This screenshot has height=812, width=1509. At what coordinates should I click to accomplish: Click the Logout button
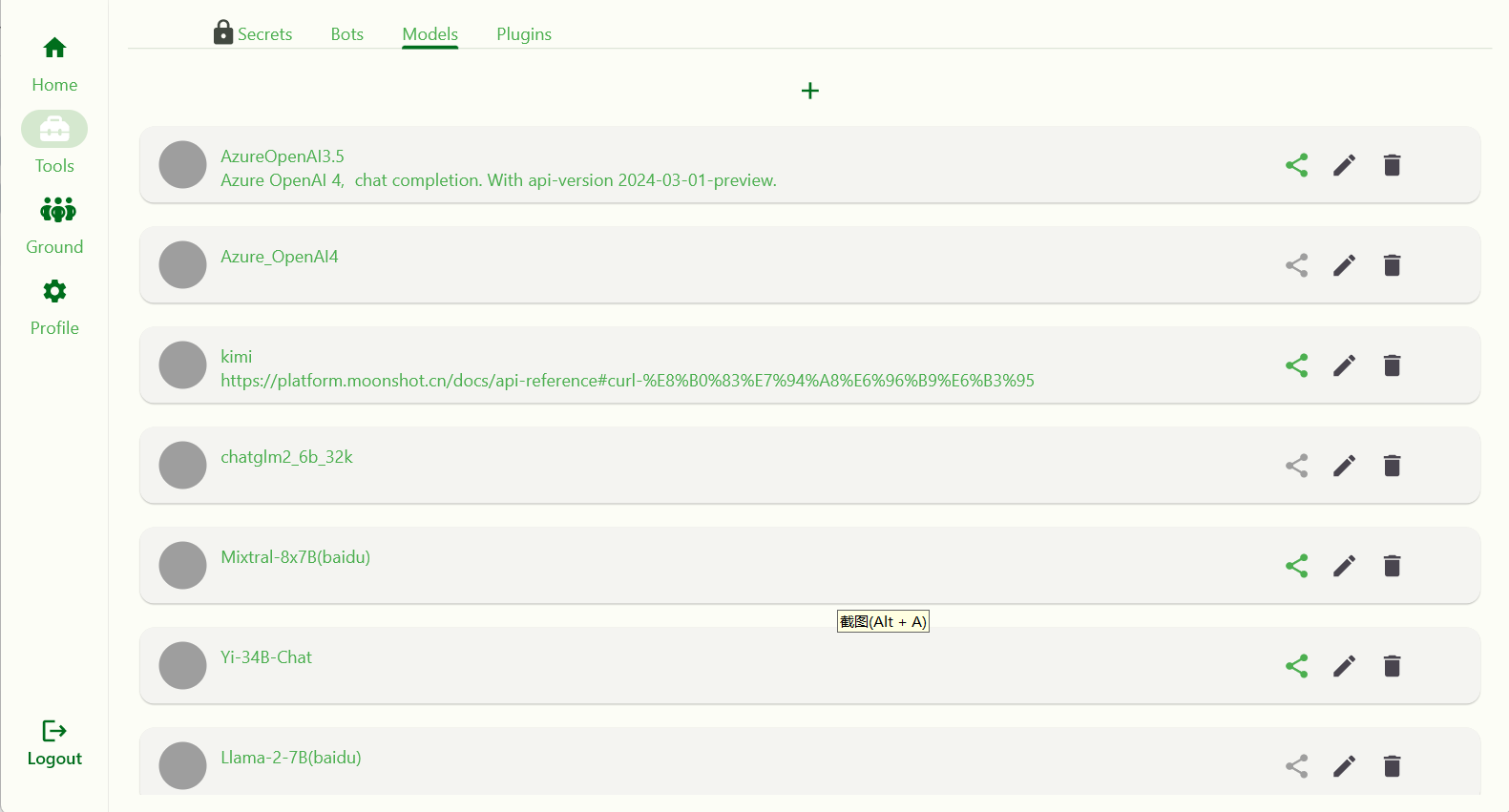[x=54, y=743]
